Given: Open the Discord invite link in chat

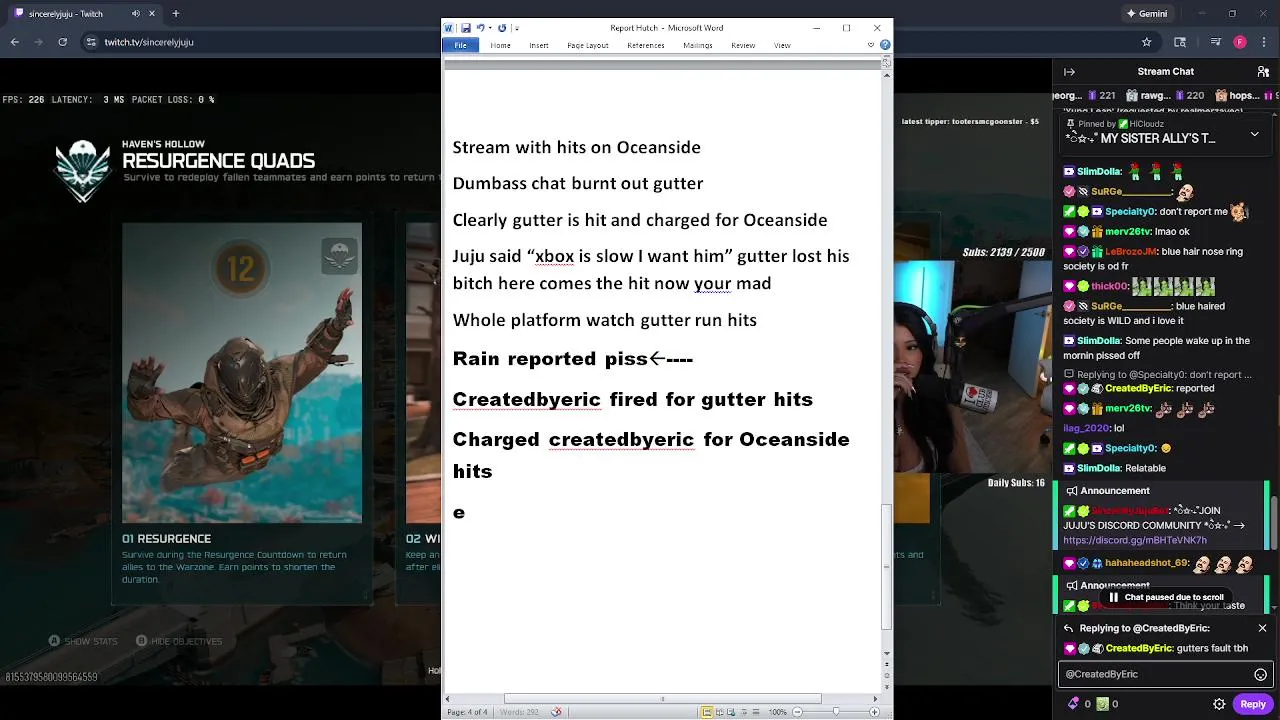Looking at the screenshot, I should pos(1135,540).
